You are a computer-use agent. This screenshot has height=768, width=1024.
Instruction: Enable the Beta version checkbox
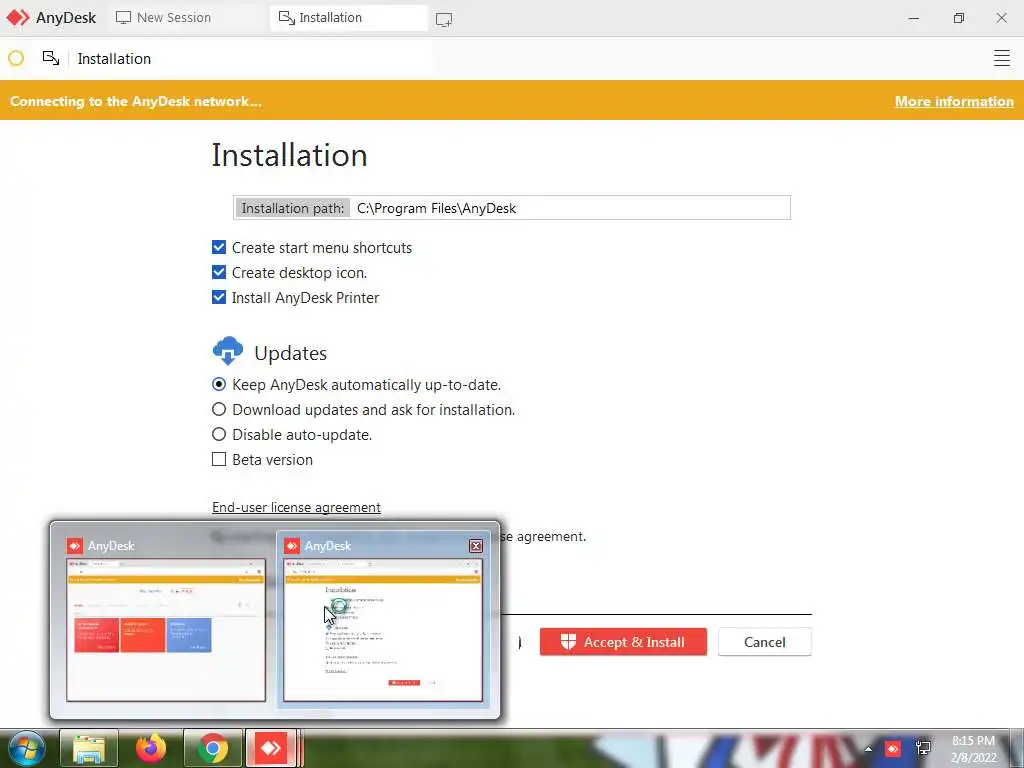coord(219,459)
